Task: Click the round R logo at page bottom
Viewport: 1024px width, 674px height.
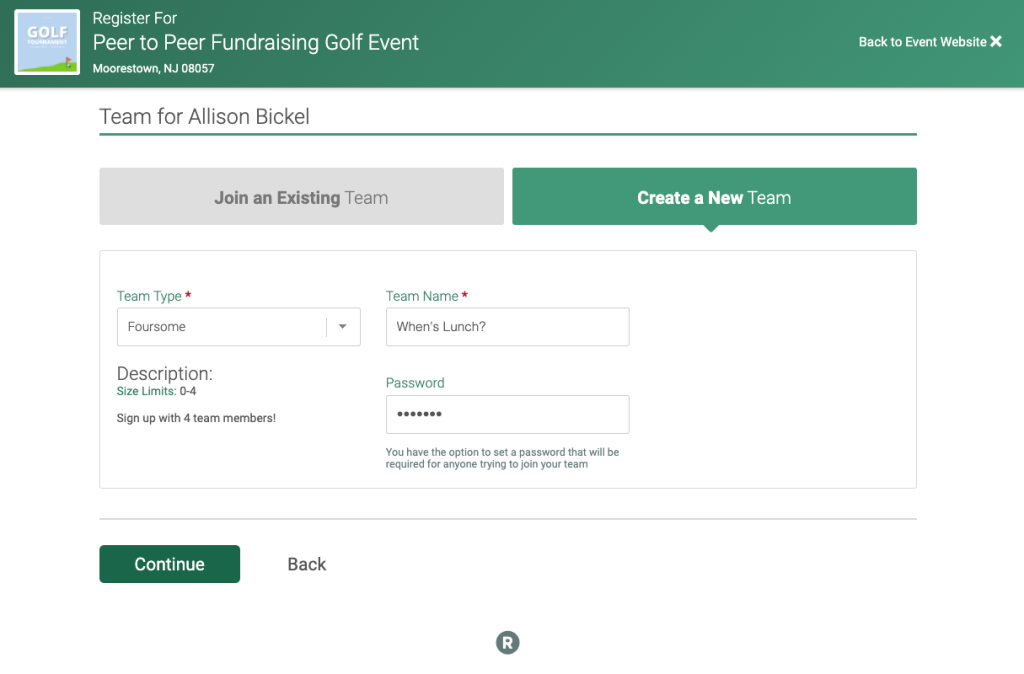Action: tap(507, 643)
